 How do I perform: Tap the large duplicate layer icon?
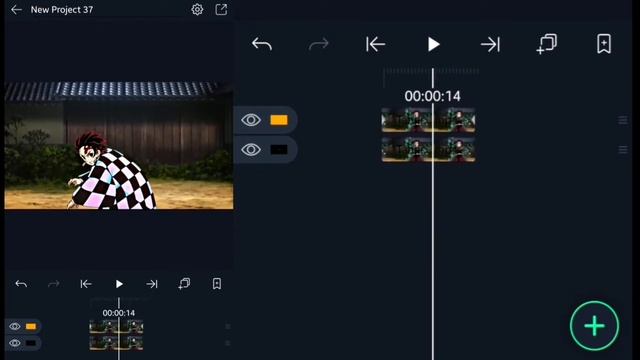pyautogui.click(x=547, y=44)
